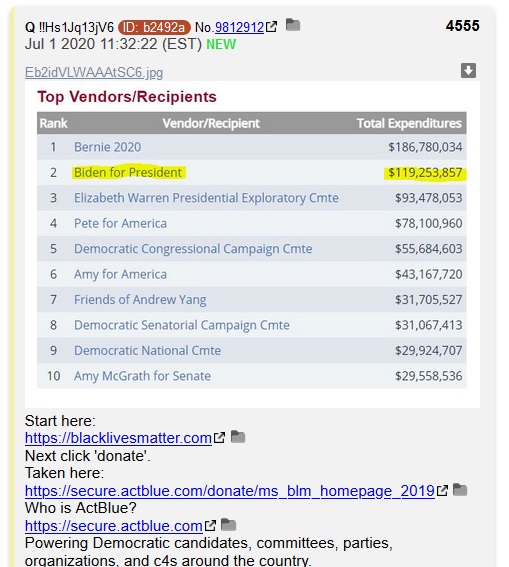This screenshot has width=509, height=567.
Task: Open the actblue donate ms_blm_homepage_2019 link
Action: click(230, 491)
